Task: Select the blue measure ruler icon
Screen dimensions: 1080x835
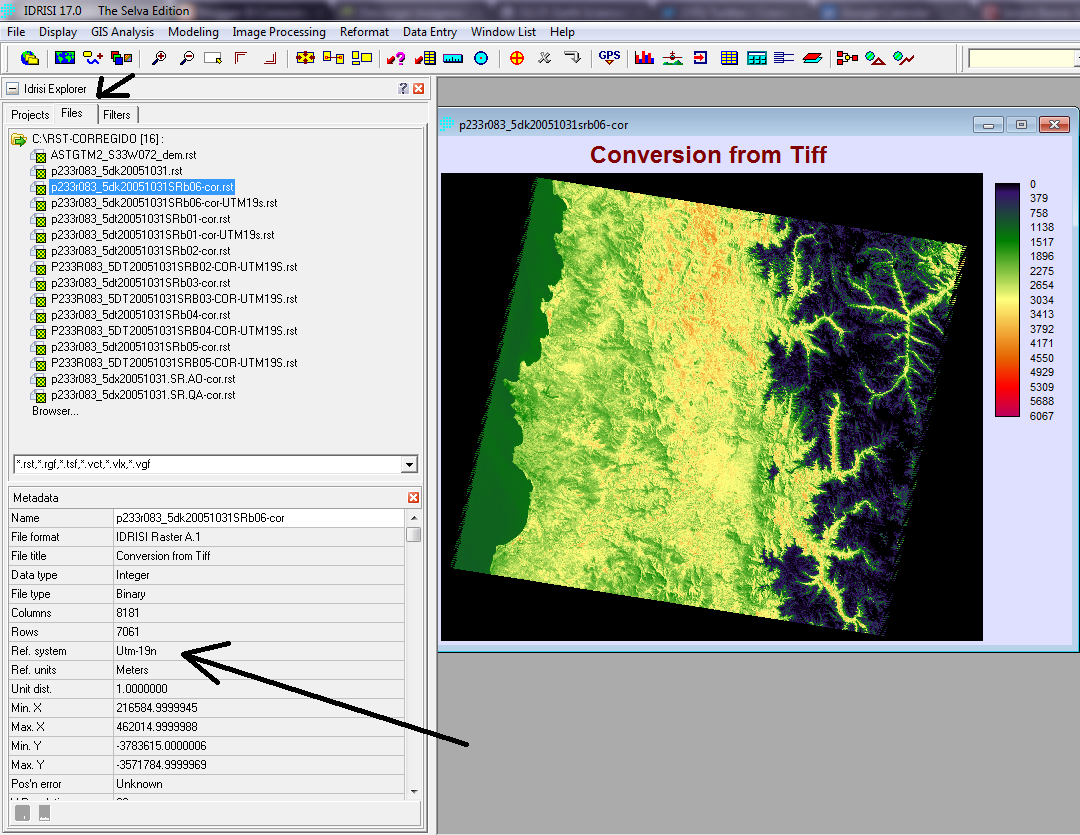Action: [453, 58]
